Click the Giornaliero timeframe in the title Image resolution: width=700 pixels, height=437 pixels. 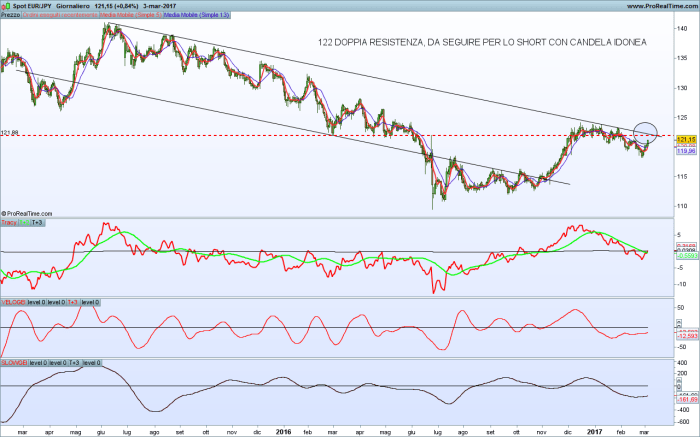coord(80,6)
